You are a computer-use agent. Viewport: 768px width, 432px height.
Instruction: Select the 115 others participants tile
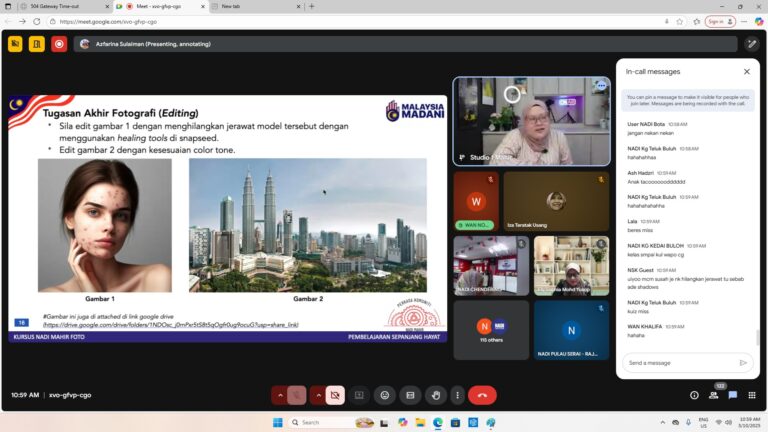[x=490, y=331]
